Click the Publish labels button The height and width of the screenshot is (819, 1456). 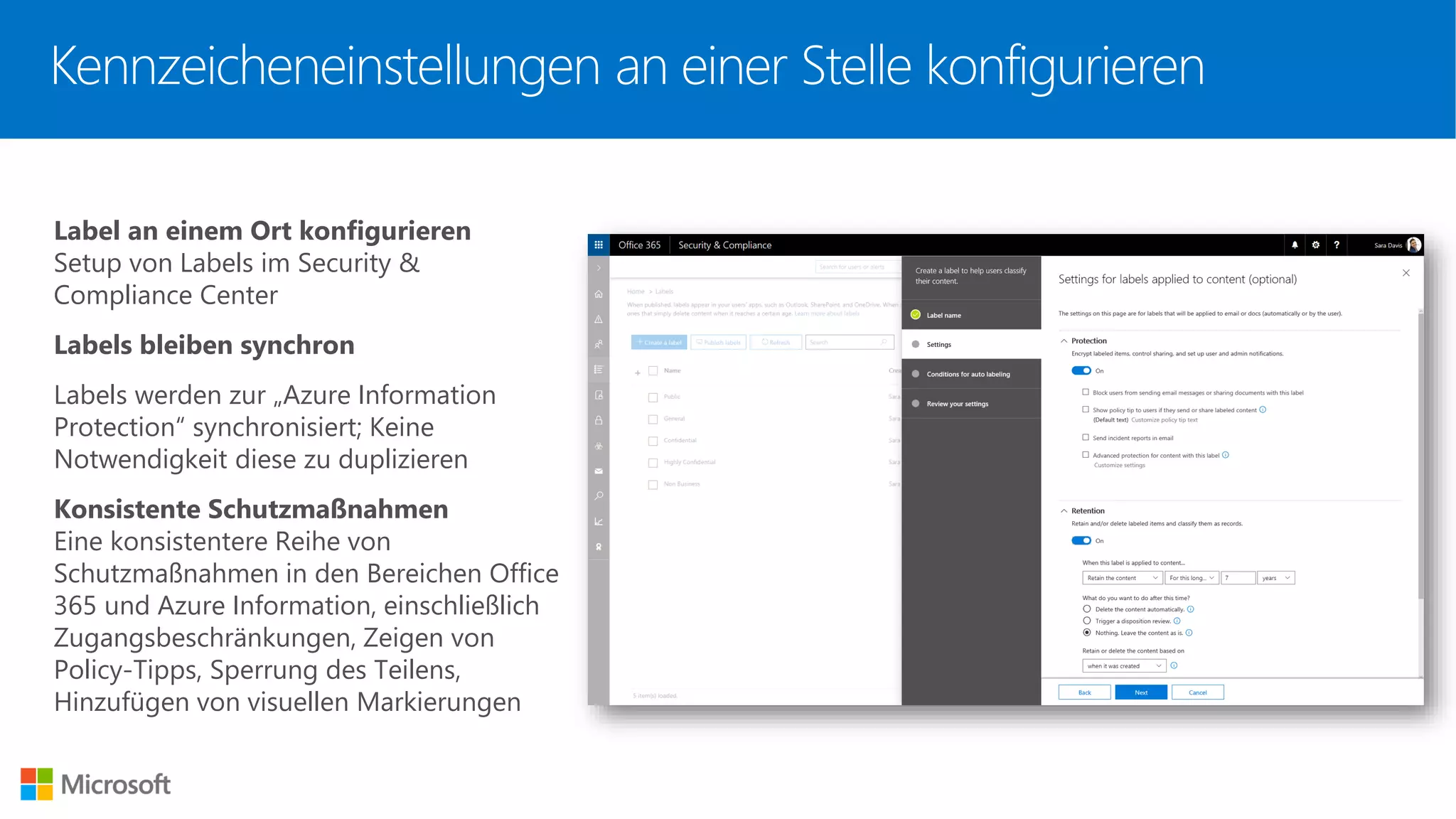coord(718,342)
